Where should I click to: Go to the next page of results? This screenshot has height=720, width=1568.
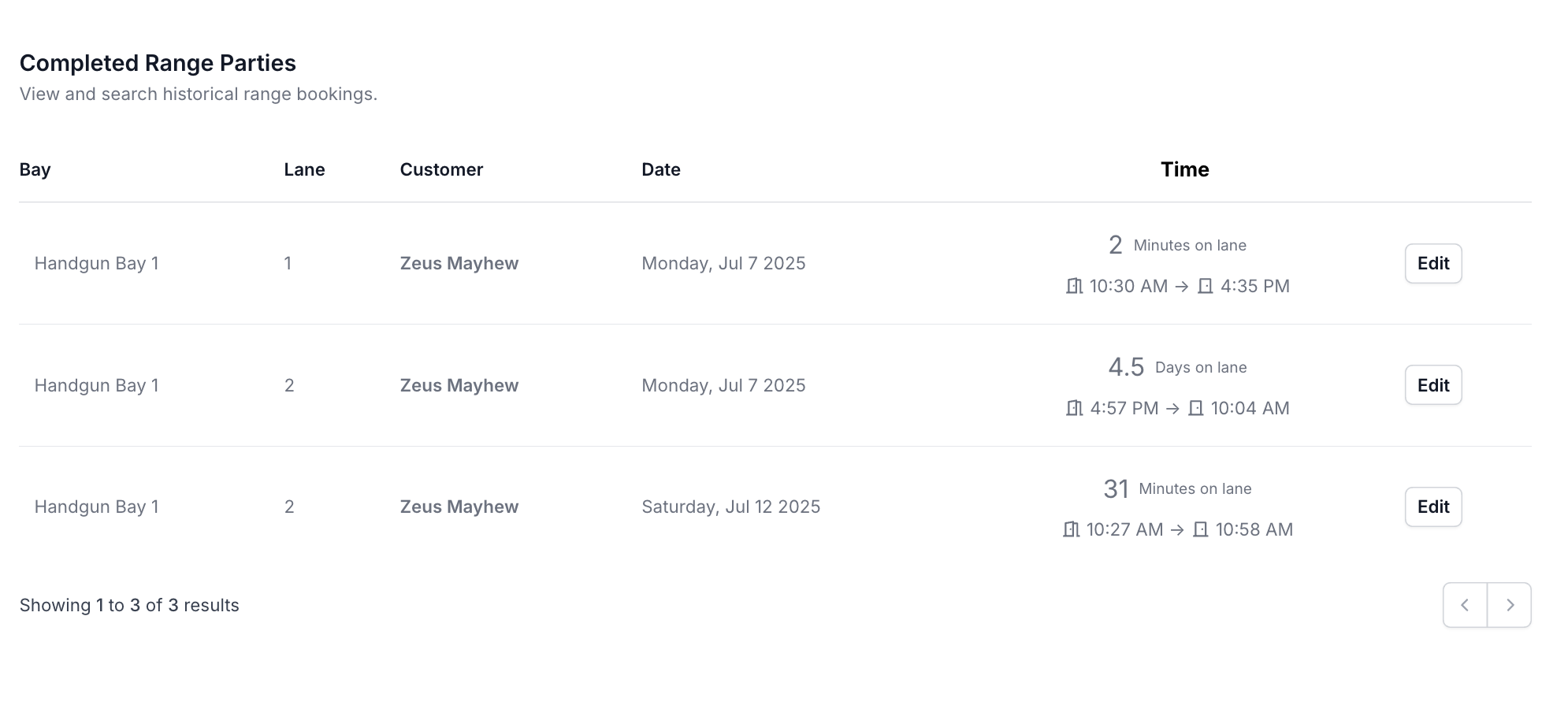click(1510, 605)
